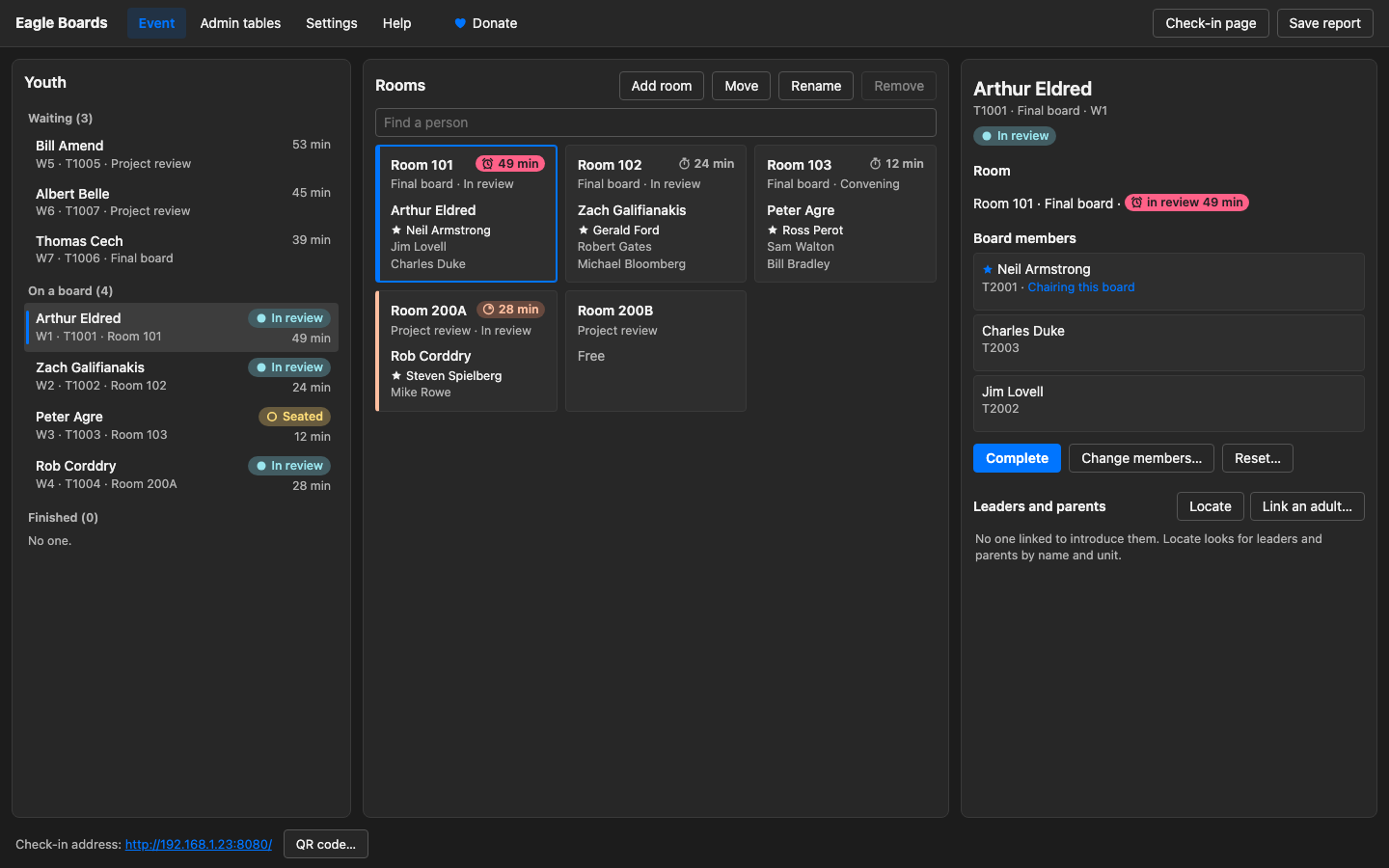
Task: Click the Charles Duke board member row
Action: tap(1169, 342)
